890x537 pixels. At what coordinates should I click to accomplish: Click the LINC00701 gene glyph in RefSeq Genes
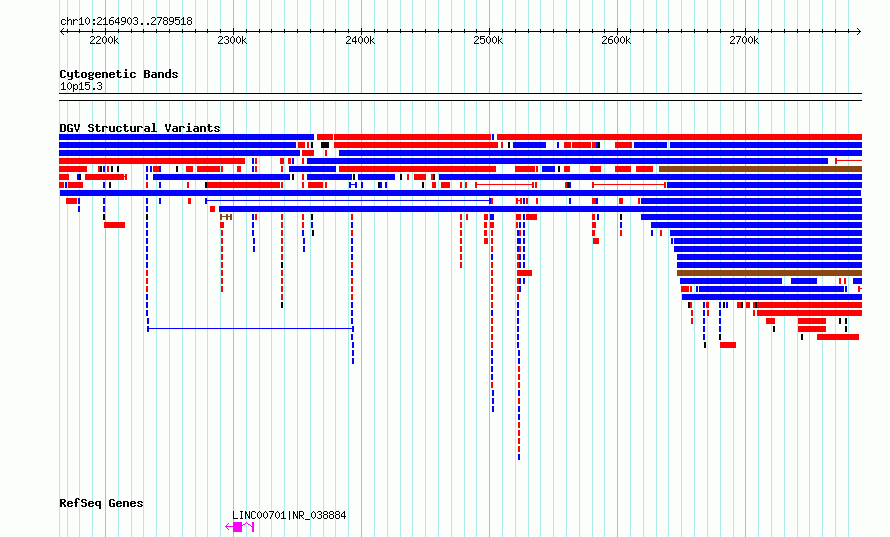tap(240, 527)
